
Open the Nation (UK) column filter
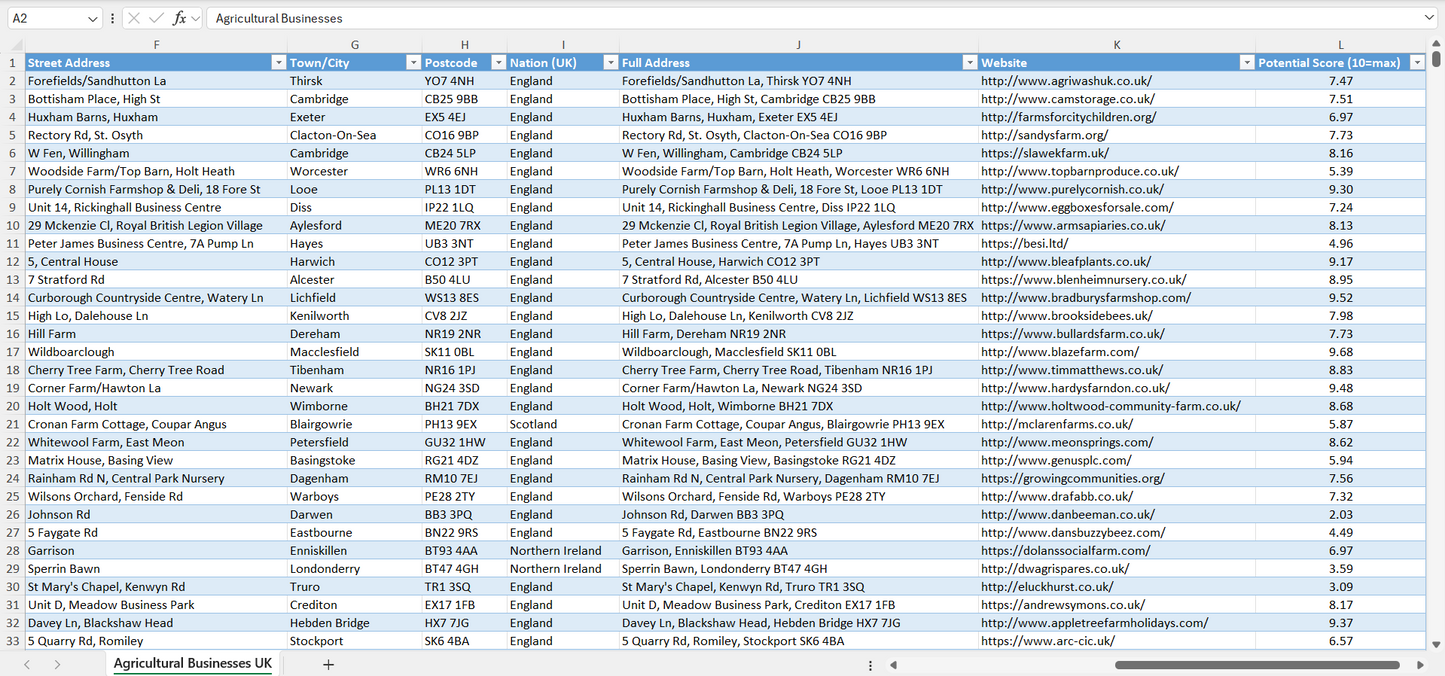click(x=610, y=62)
